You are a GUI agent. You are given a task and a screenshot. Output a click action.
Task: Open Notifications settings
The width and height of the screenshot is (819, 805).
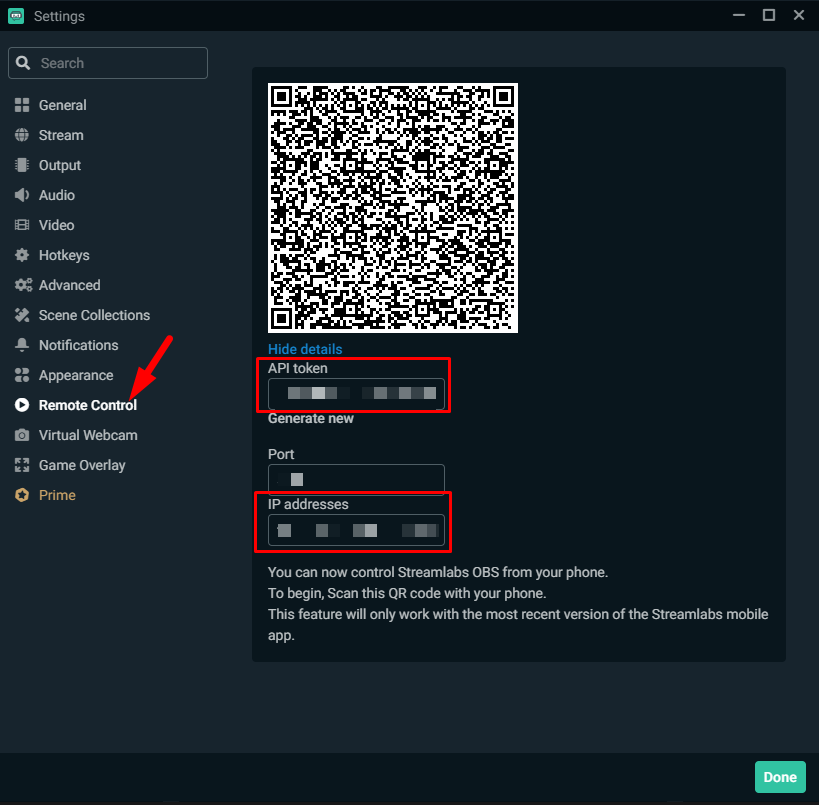79,345
